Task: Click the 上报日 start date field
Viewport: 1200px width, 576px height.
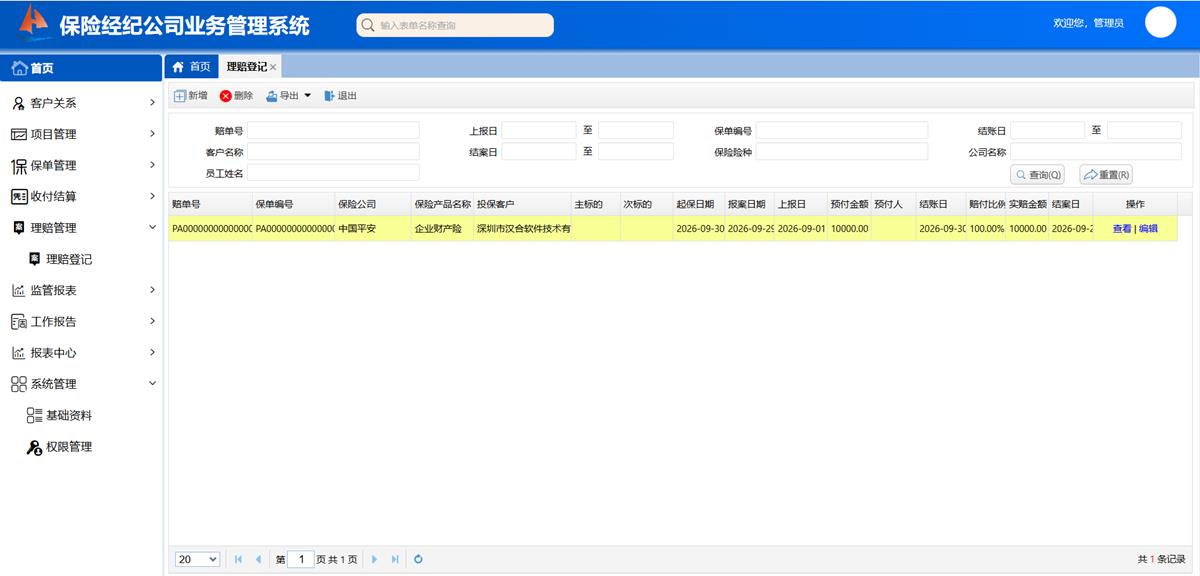Action: [x=539, y=131]
